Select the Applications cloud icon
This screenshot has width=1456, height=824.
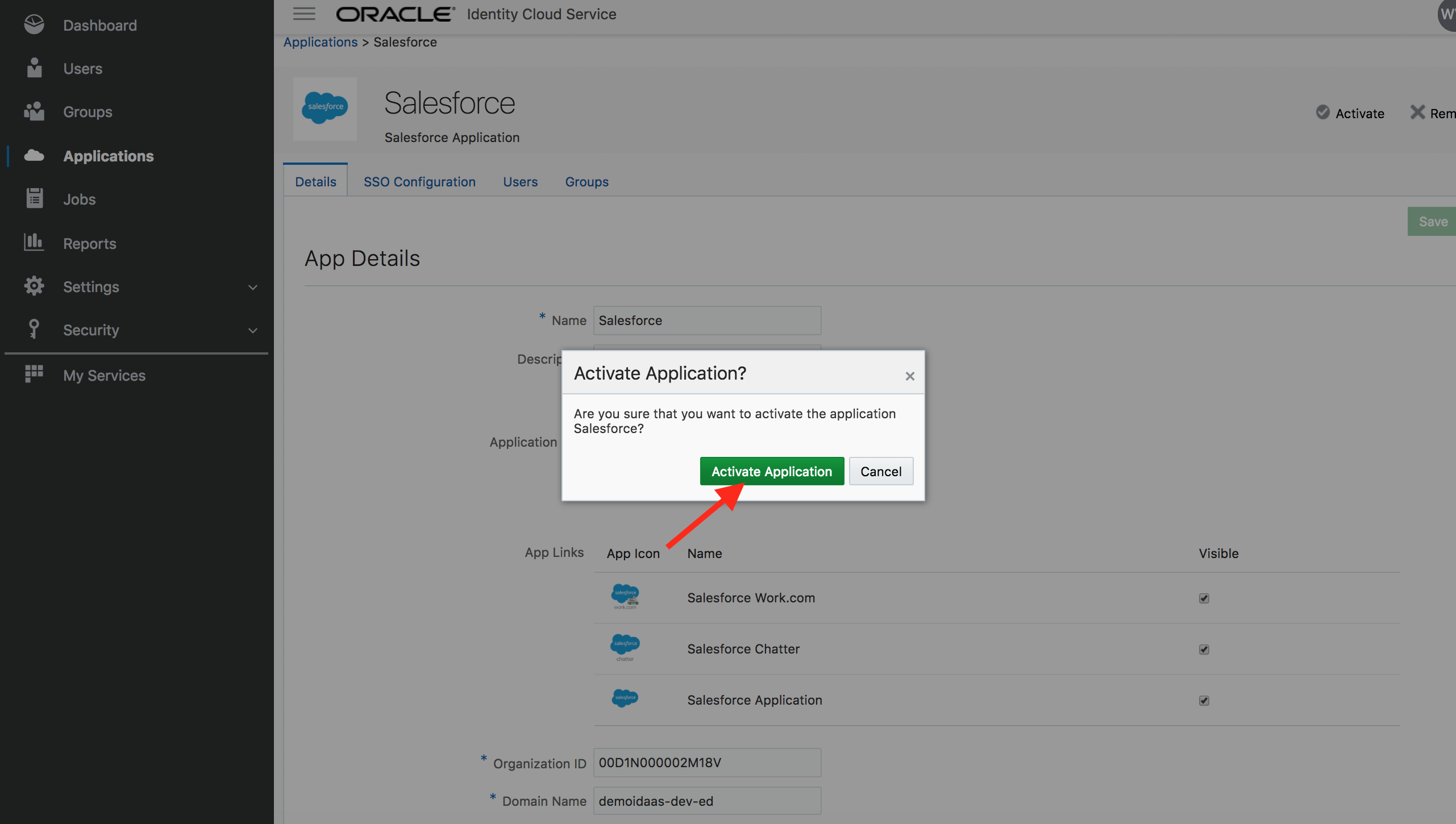(x=34, y=155)
